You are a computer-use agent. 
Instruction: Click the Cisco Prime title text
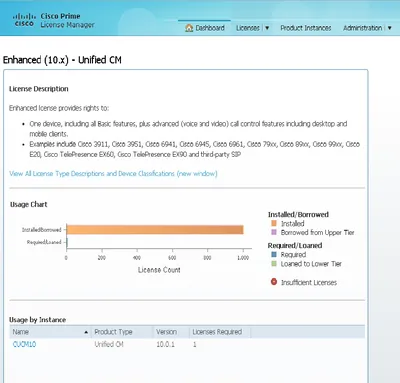point(60,16)
